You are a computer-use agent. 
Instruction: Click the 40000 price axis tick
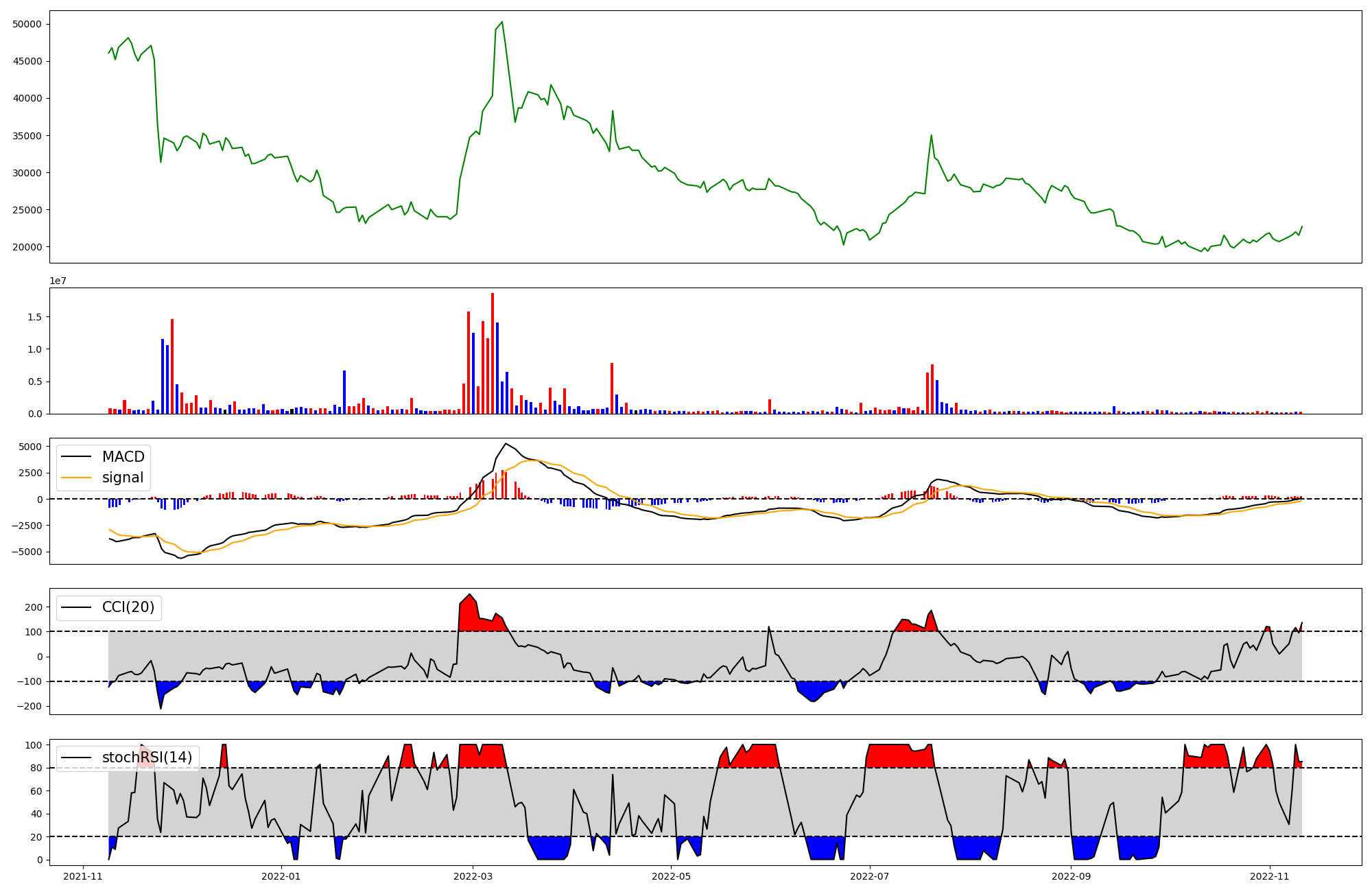tap(27, 98)
